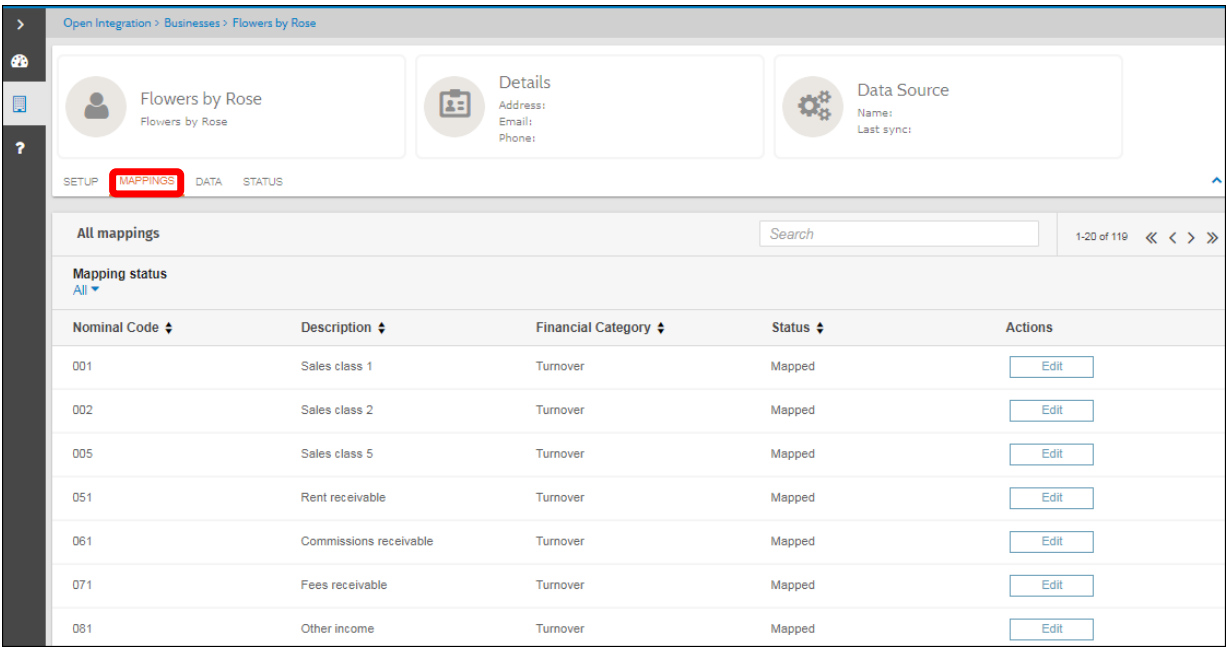The image size is (1226, 647).
Task: Go to first page of mappings
Action: click(1151, 238)
